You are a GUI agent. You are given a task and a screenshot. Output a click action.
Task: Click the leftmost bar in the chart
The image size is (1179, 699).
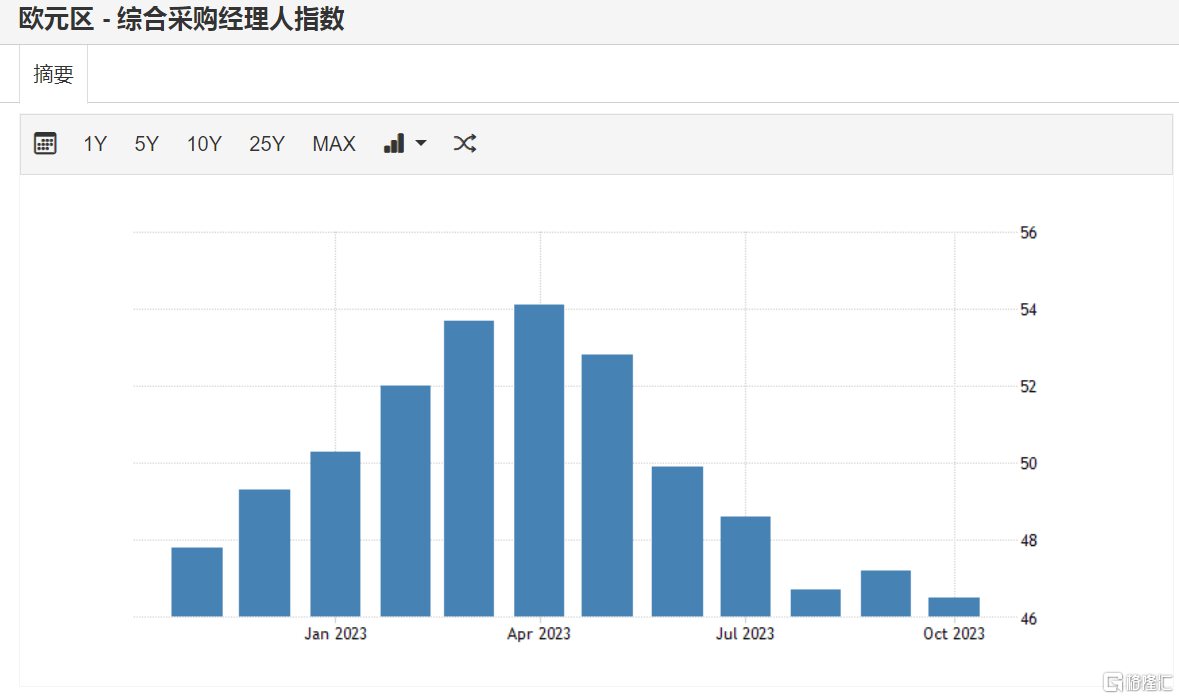tap(197, 582)
